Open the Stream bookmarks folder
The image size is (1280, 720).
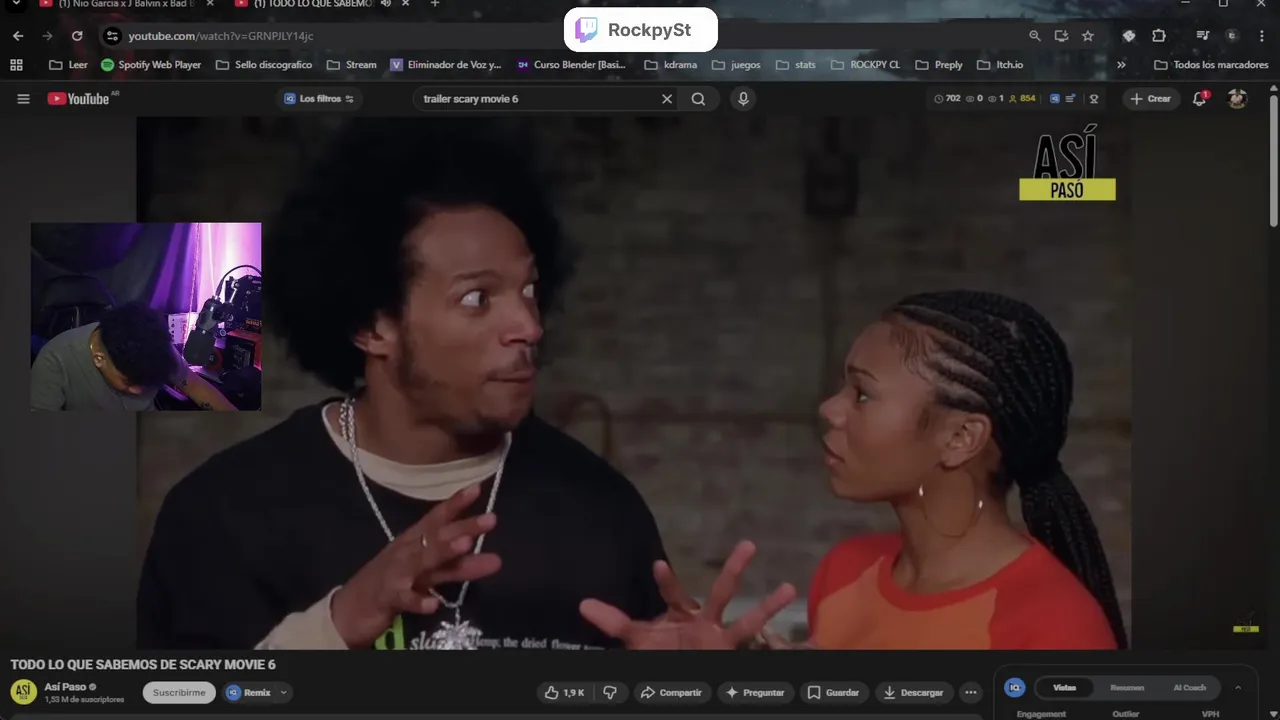click(x=352, y=65)
